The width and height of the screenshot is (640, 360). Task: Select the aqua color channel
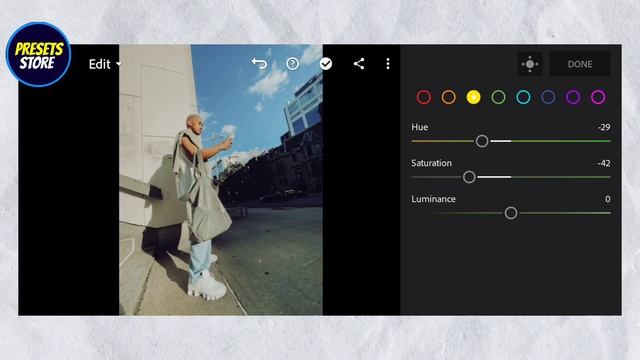(x=523, y=97)
